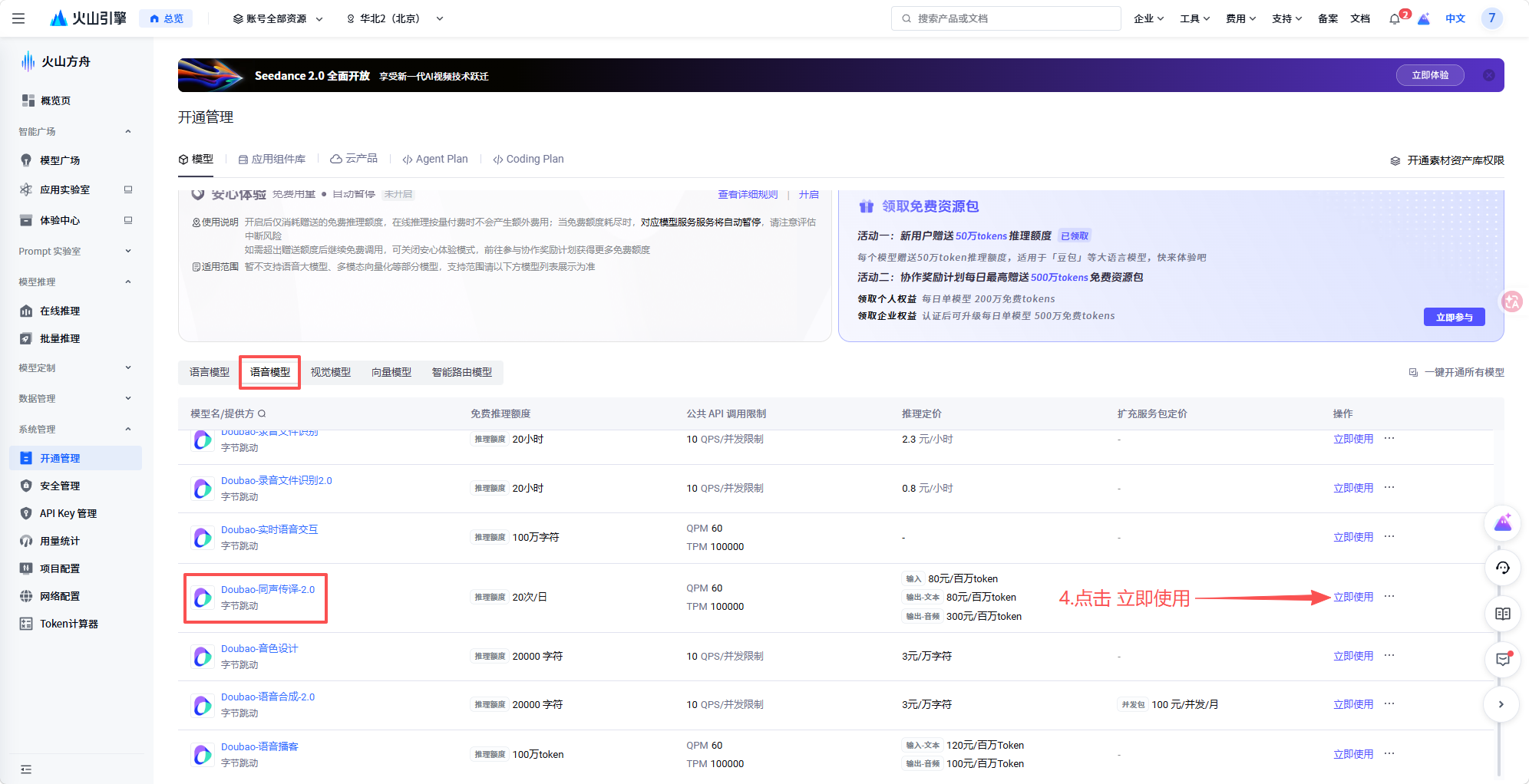Open the 企业 dropdown menu
Viewport: 1529px width, 784px height.
[x=1148, y=18]
